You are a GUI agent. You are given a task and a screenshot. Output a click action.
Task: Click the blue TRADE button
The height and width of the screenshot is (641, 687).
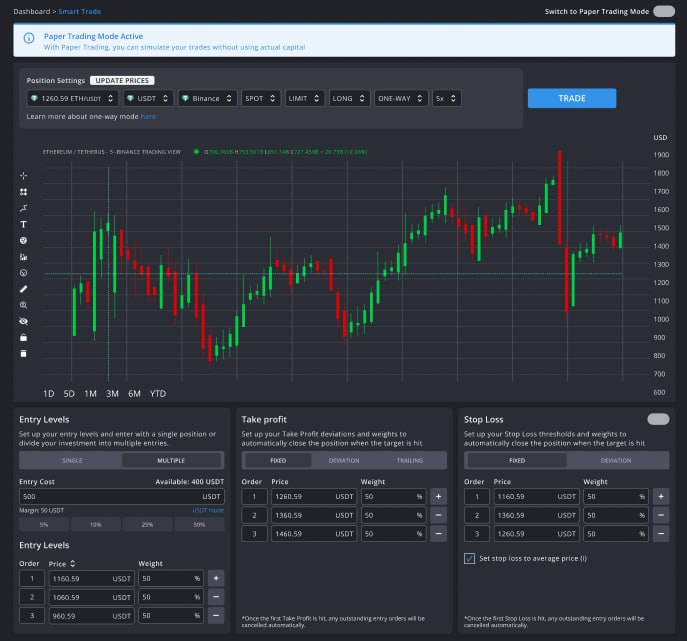click(x=572, y=99)
